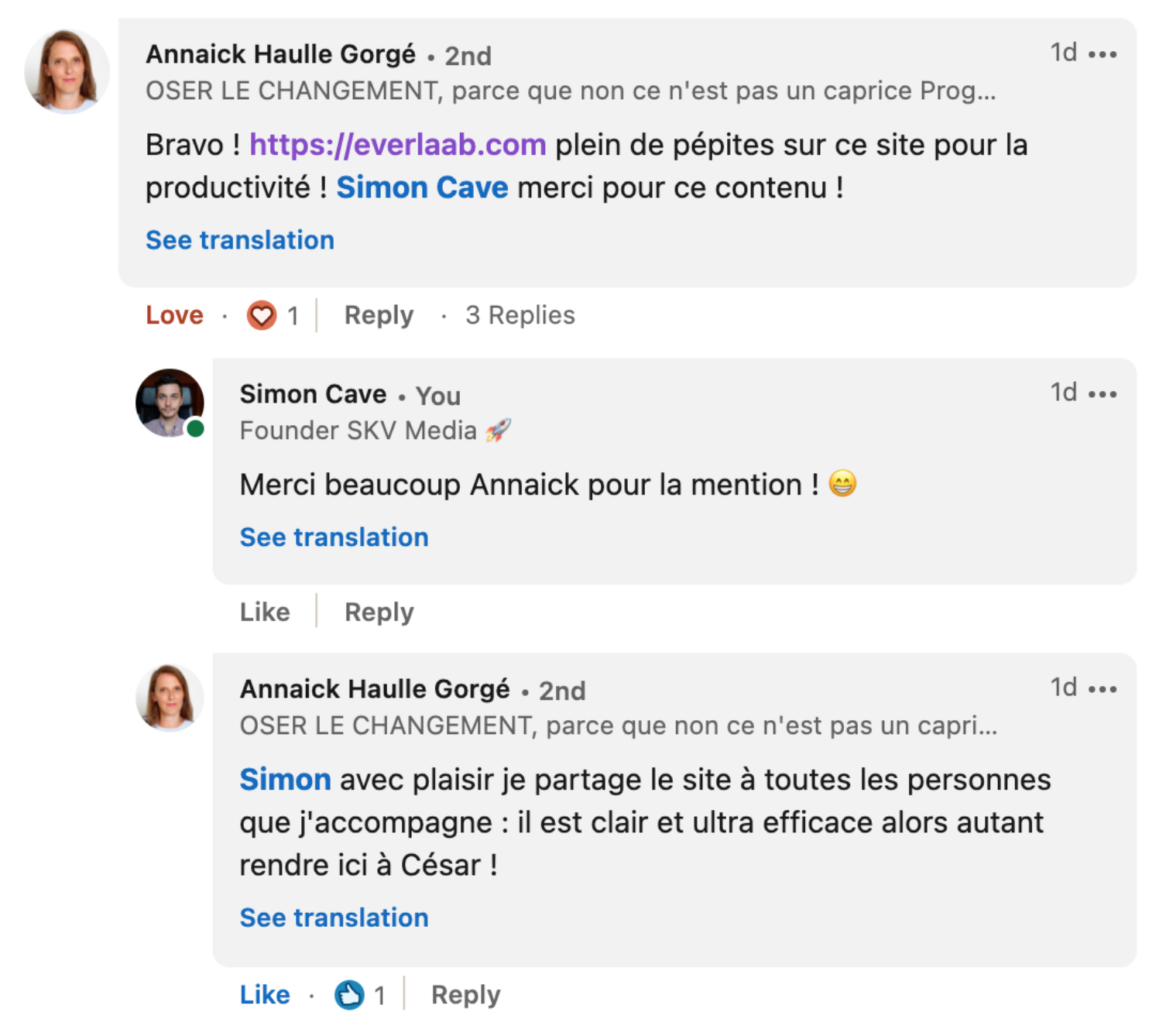Click the thumbs-up reaction icon on last reply
Screen dimensions: 1166x1036
[349, 995]
